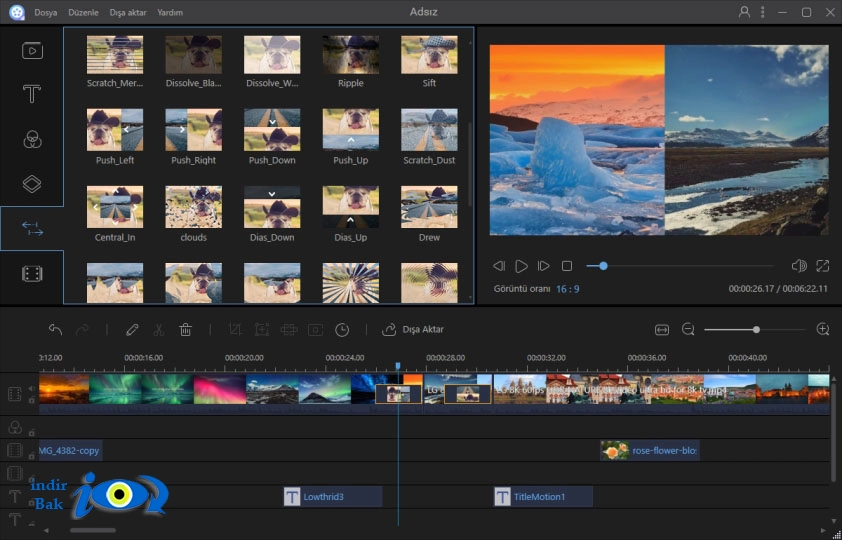Open the three-dot options menu
842x540 pixels.
(x=763, y=12)
